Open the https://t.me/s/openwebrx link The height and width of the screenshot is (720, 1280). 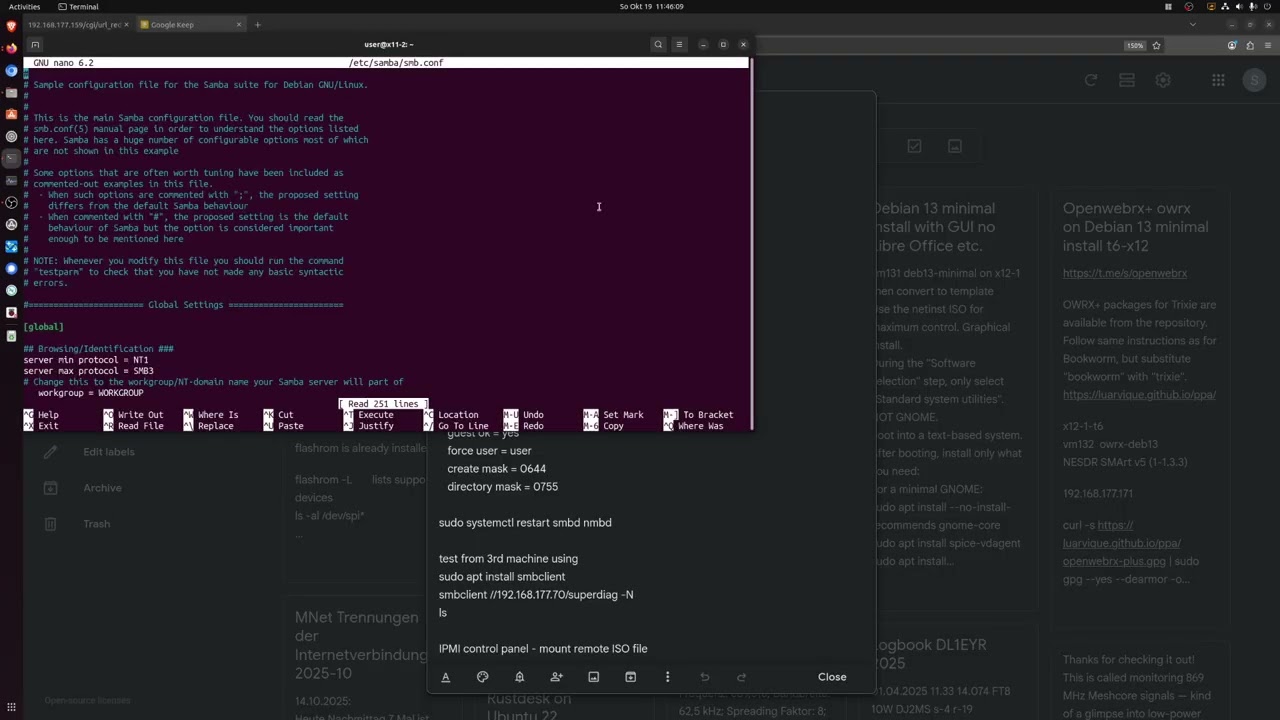pyautogui.click(x=1125, y=273)
